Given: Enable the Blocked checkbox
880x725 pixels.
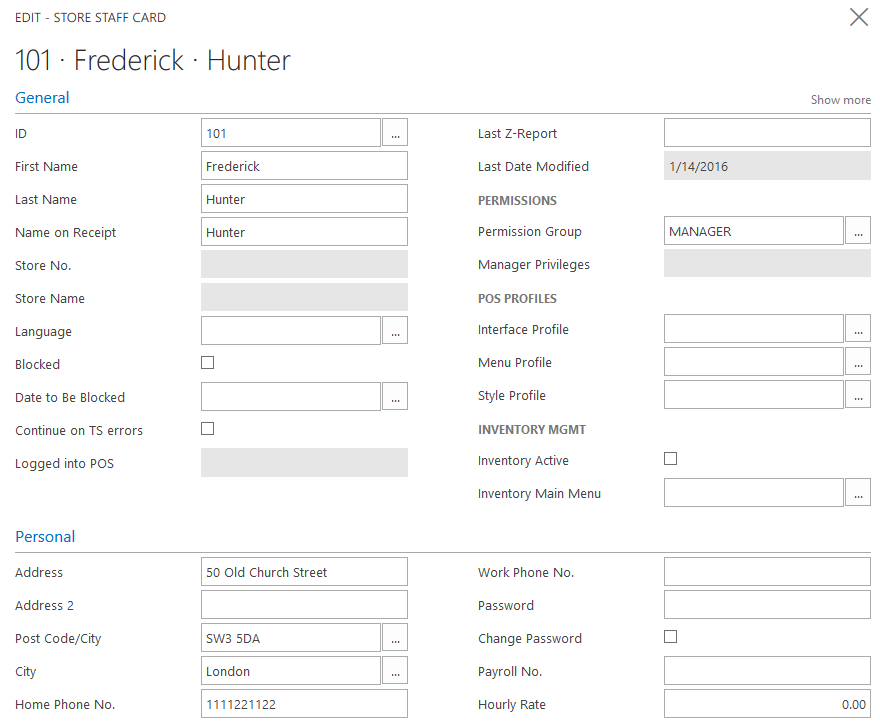Looking at the screenshot, I should pos(208,363).
